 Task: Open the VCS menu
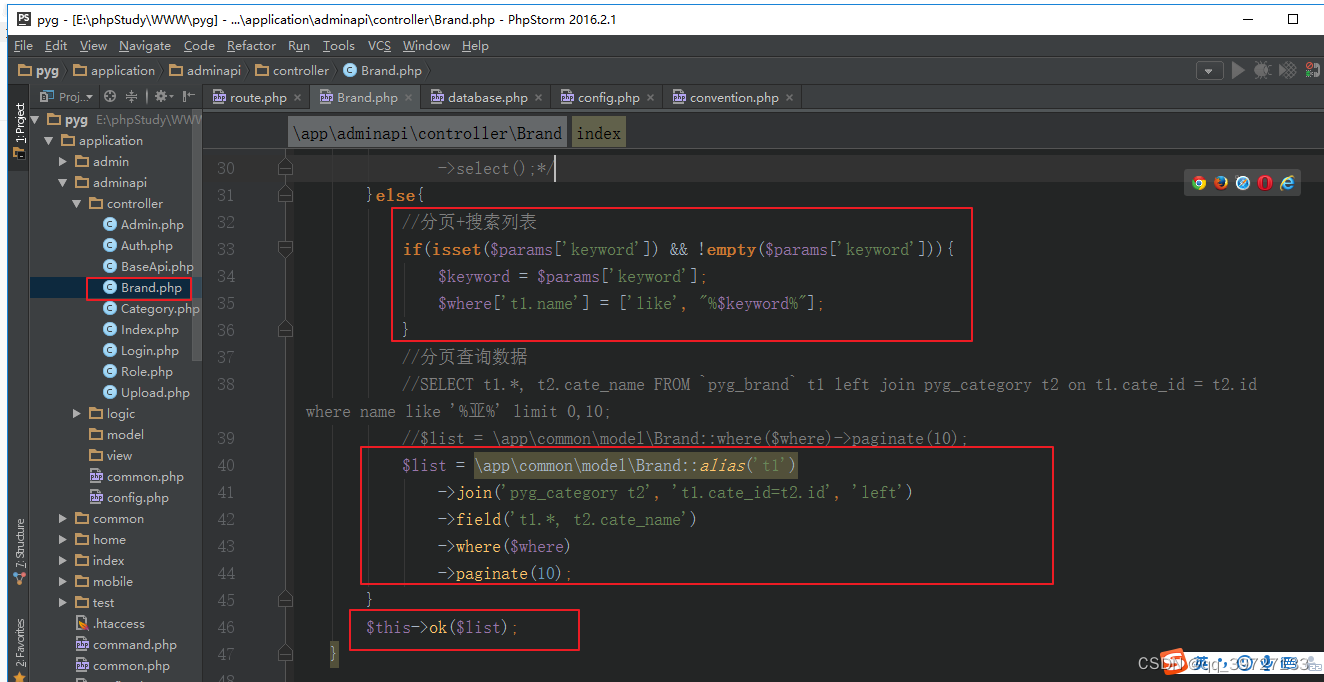[379, 45]
